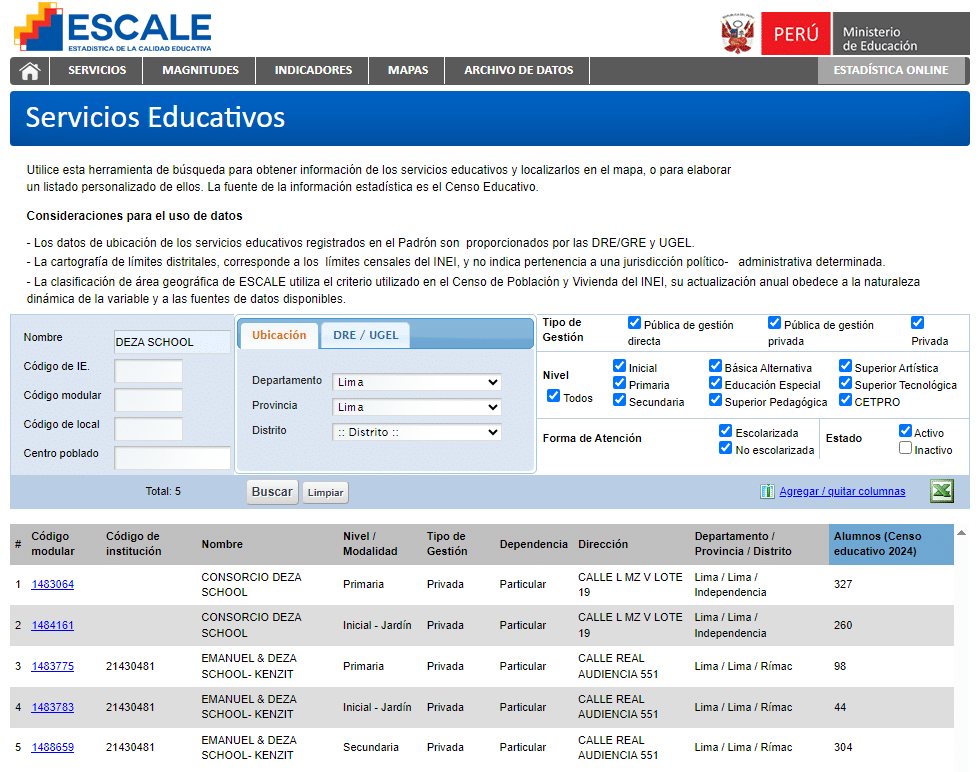Open modular code 1483064 link

(52, 584)
